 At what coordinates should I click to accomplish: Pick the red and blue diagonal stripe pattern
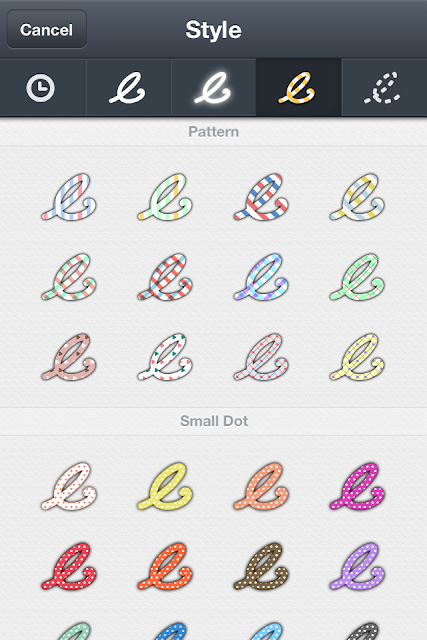tap(262, 197)
